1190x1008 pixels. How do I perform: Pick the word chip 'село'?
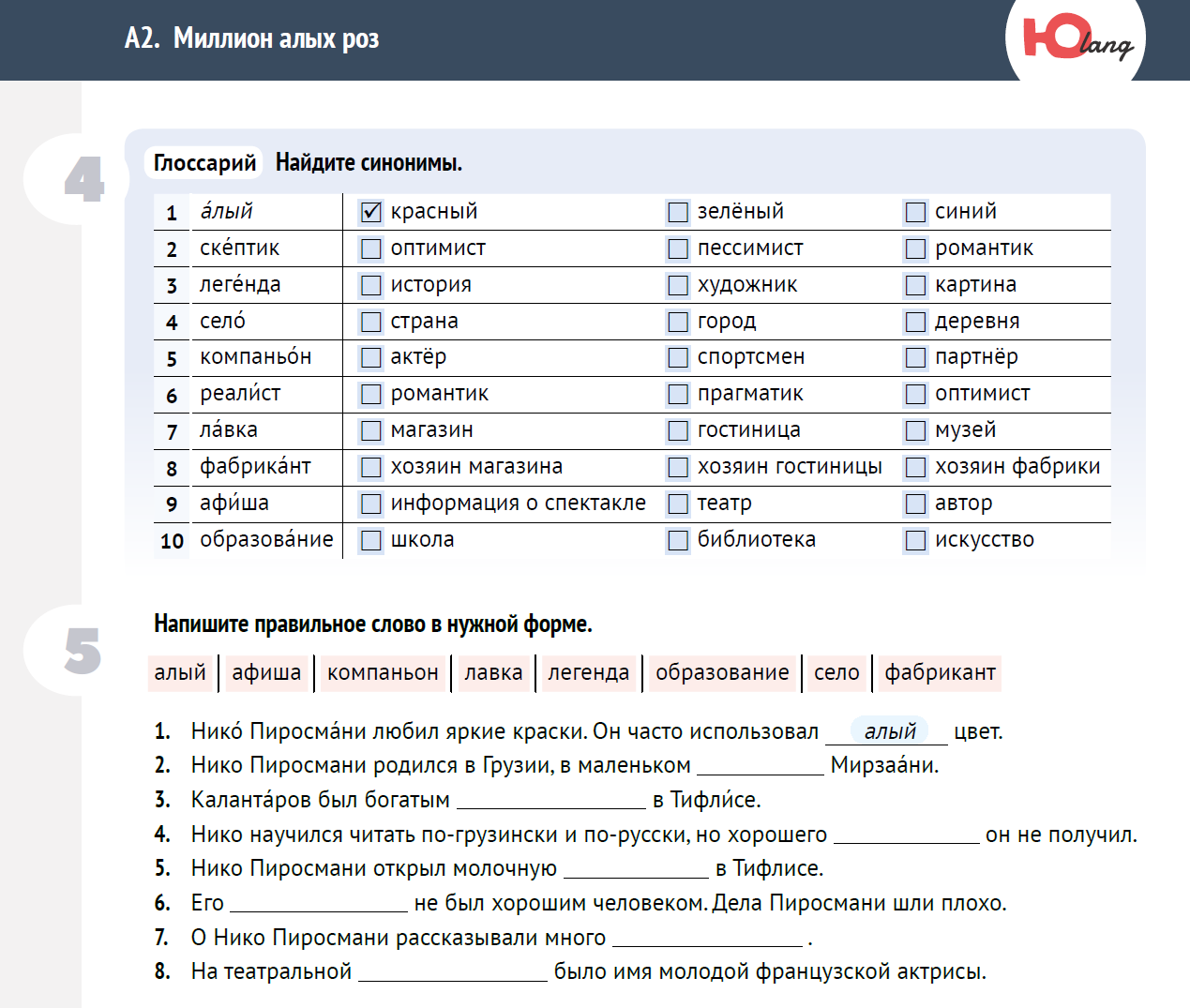coord(836,673)
